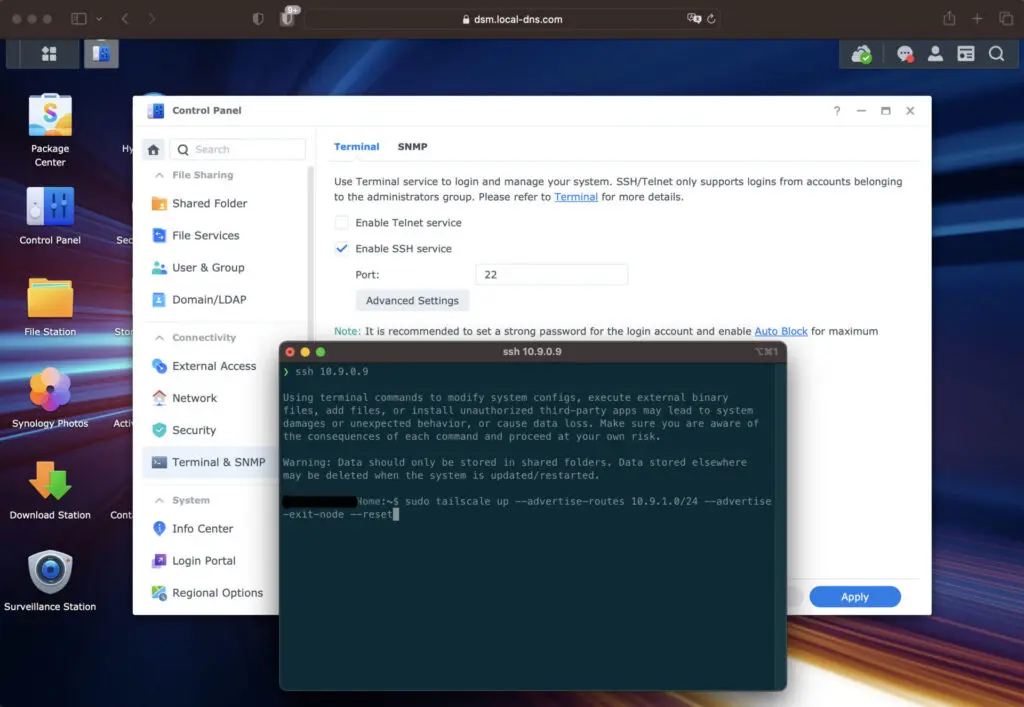
Task: Click the 'ssh 10.9.0.9' prompt line
Action: coord(325,372)
